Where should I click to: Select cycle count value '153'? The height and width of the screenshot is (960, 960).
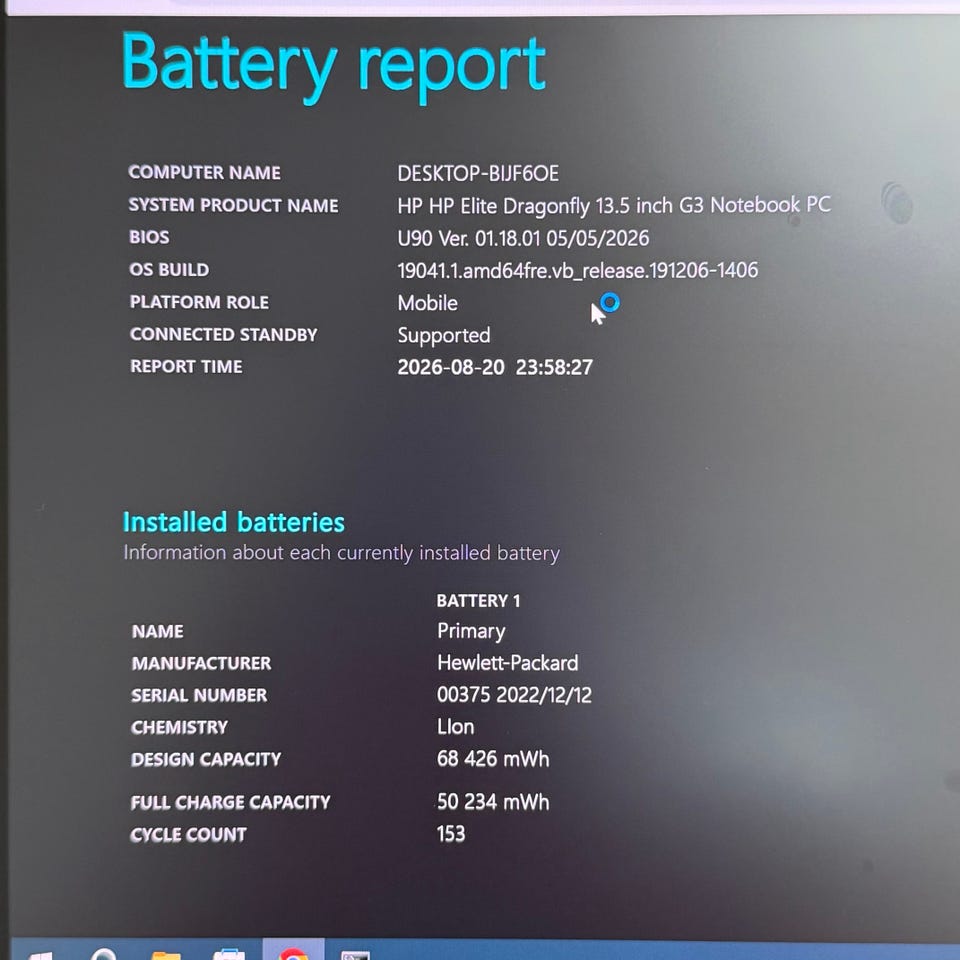coord(451,834)
